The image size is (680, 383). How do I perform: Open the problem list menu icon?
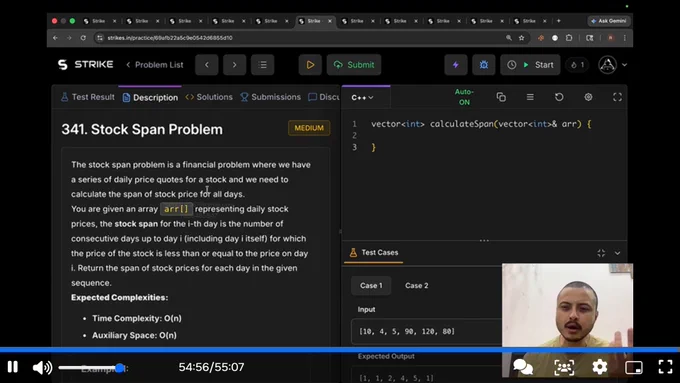262,65
